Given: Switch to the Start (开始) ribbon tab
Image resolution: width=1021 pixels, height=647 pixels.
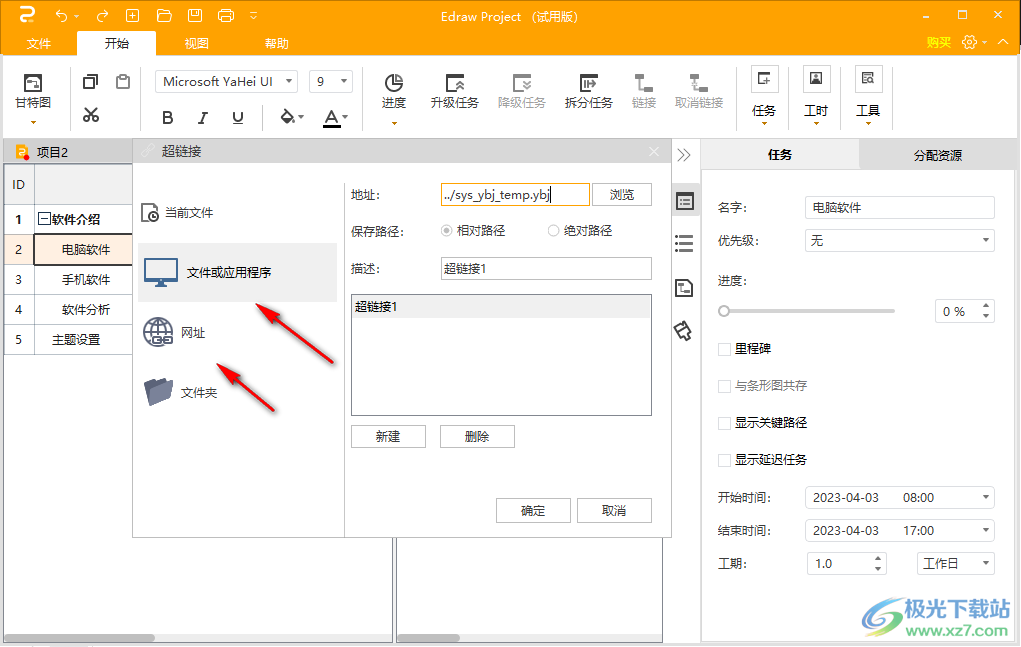Looking at the screenshot, I should pyautogui.click(x=117, y=44).
